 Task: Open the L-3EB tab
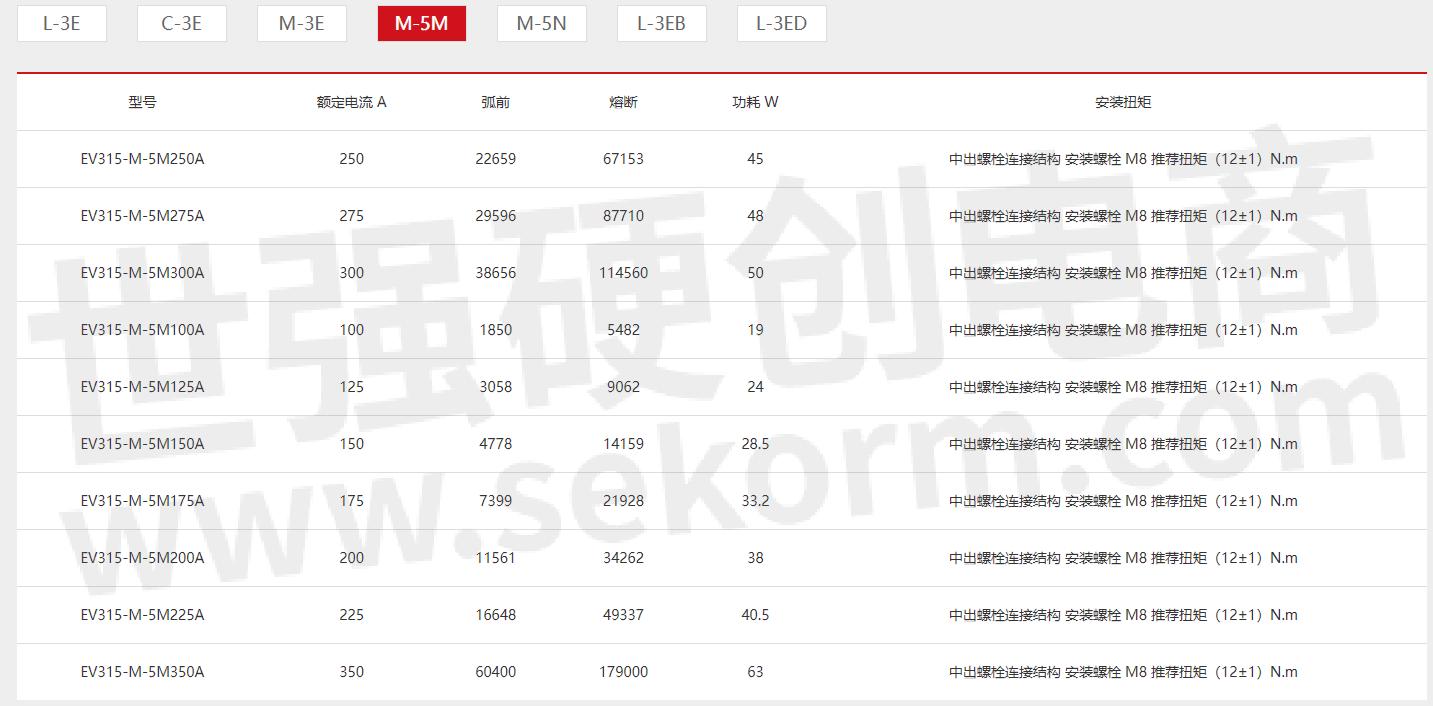661,23
